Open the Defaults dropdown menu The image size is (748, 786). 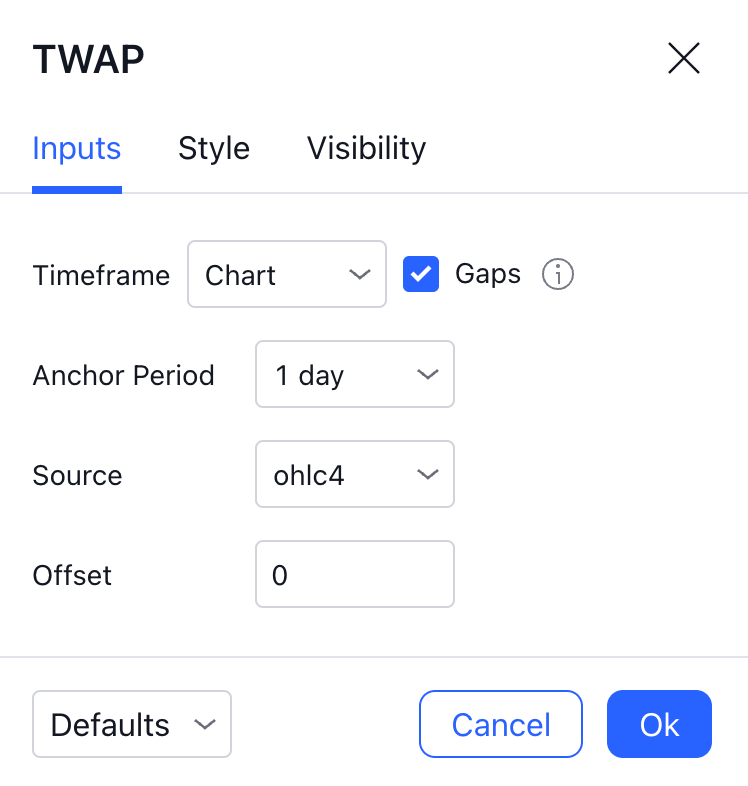click(x=132, y=724)
